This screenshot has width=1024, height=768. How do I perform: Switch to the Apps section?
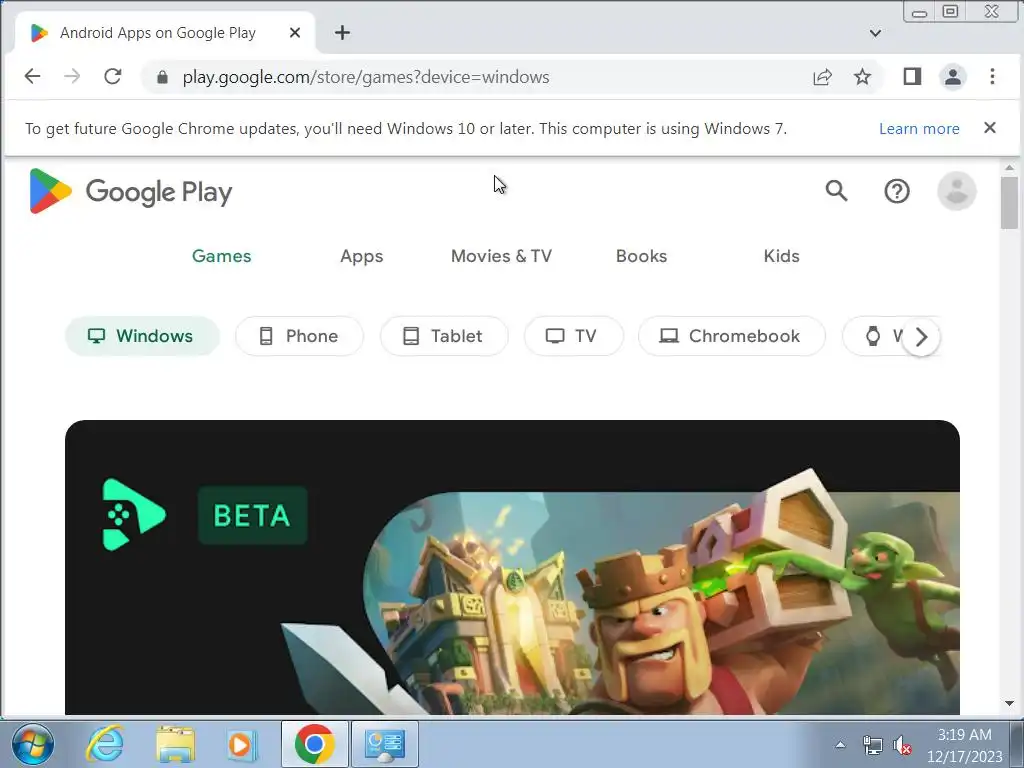point(361,256)
